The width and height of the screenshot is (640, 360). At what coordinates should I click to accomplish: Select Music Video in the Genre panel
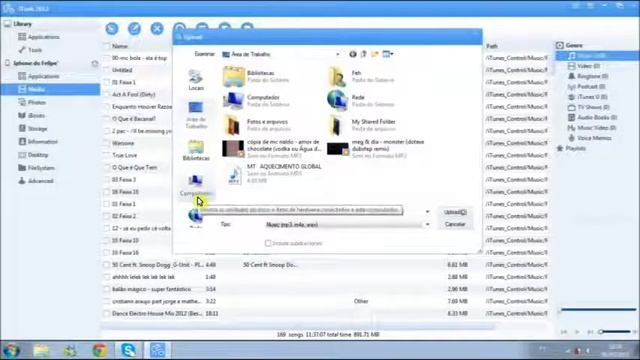point(592,128)
